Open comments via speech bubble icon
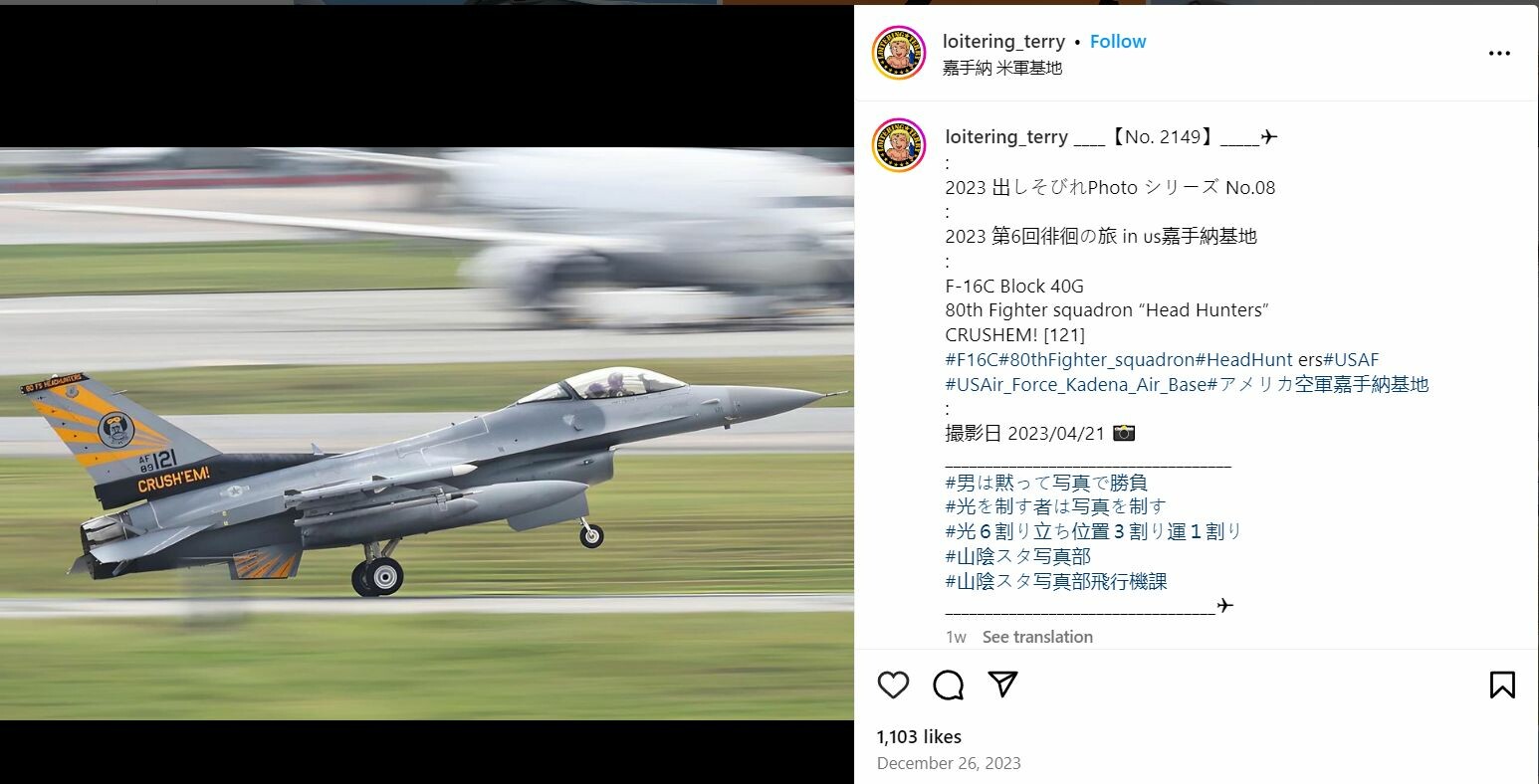Screen dimensions: 1539x784 click(948, 685)
